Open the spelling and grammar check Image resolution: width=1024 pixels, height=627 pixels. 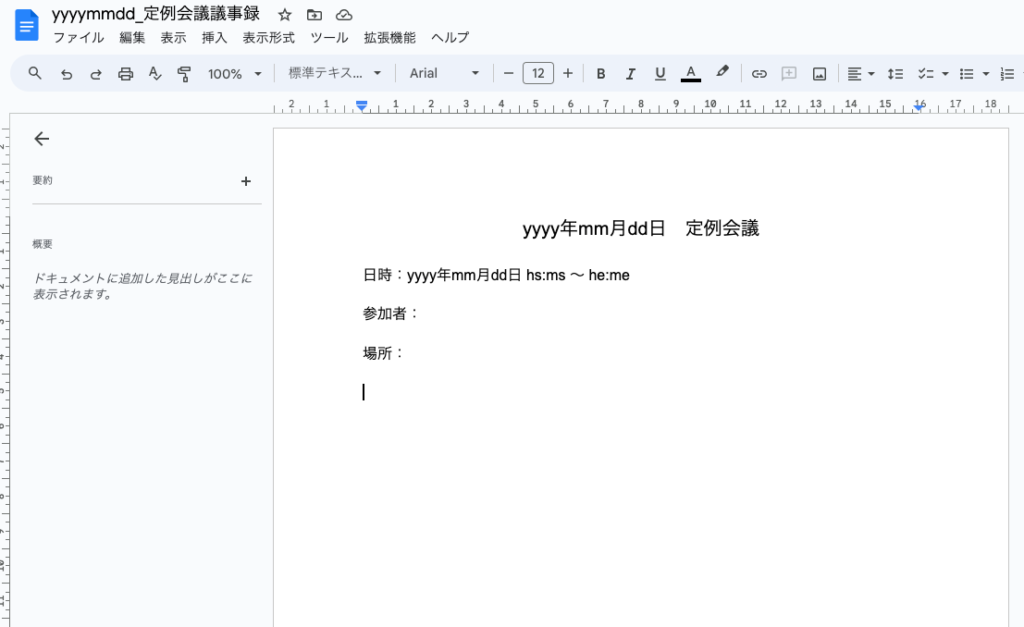[x=154, y=74]
